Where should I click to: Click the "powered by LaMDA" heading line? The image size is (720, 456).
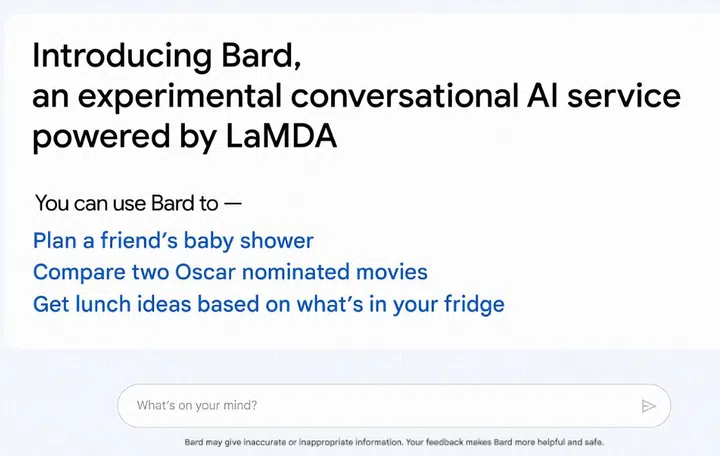point(184,137)
